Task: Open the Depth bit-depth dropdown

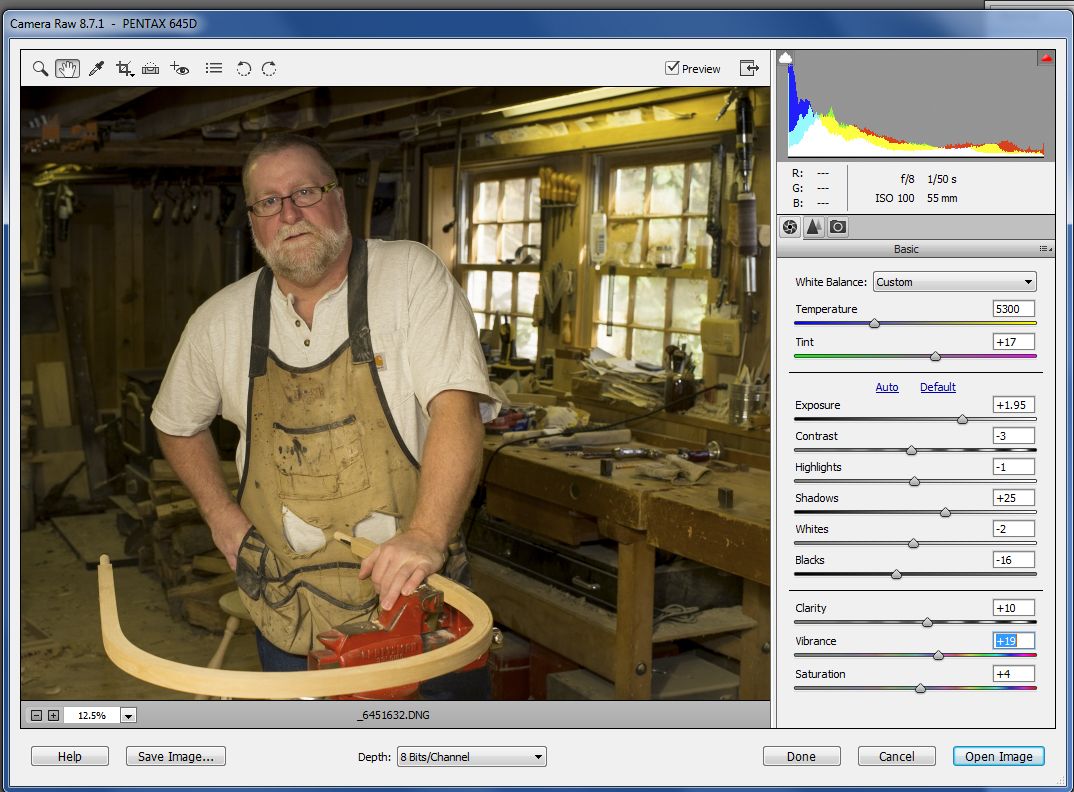Action: click(x=471, y=756)
